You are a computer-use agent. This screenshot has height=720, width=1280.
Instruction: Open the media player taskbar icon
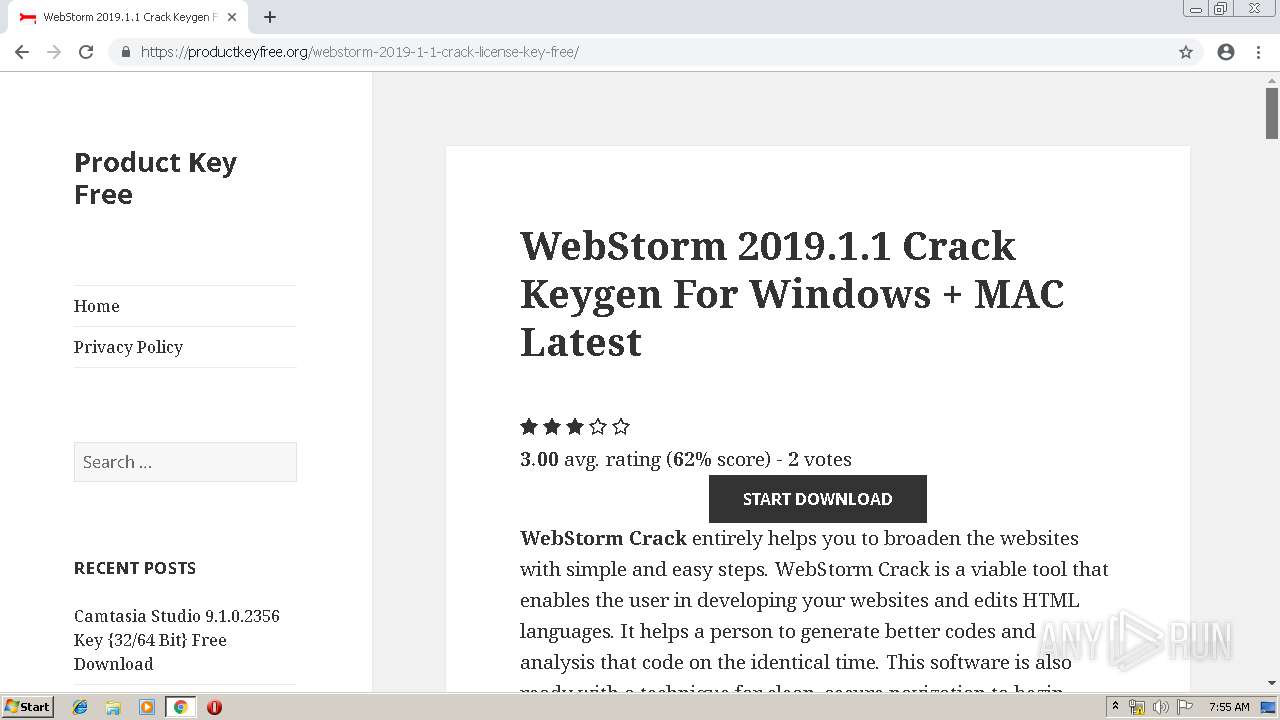(147, 707)
